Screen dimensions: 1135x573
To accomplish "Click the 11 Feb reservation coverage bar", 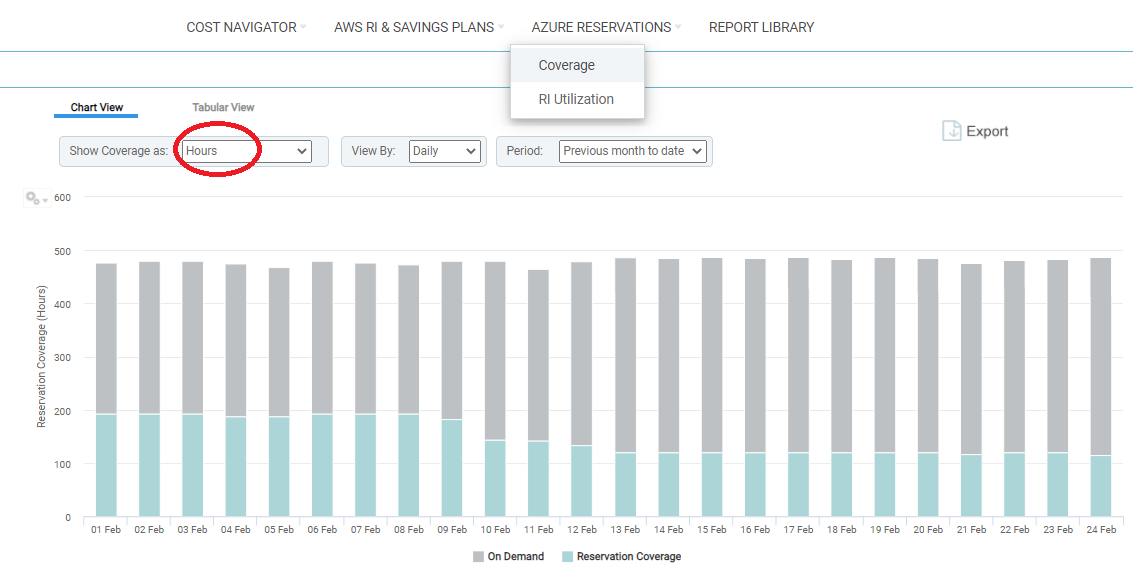I will tap(538, 478).
